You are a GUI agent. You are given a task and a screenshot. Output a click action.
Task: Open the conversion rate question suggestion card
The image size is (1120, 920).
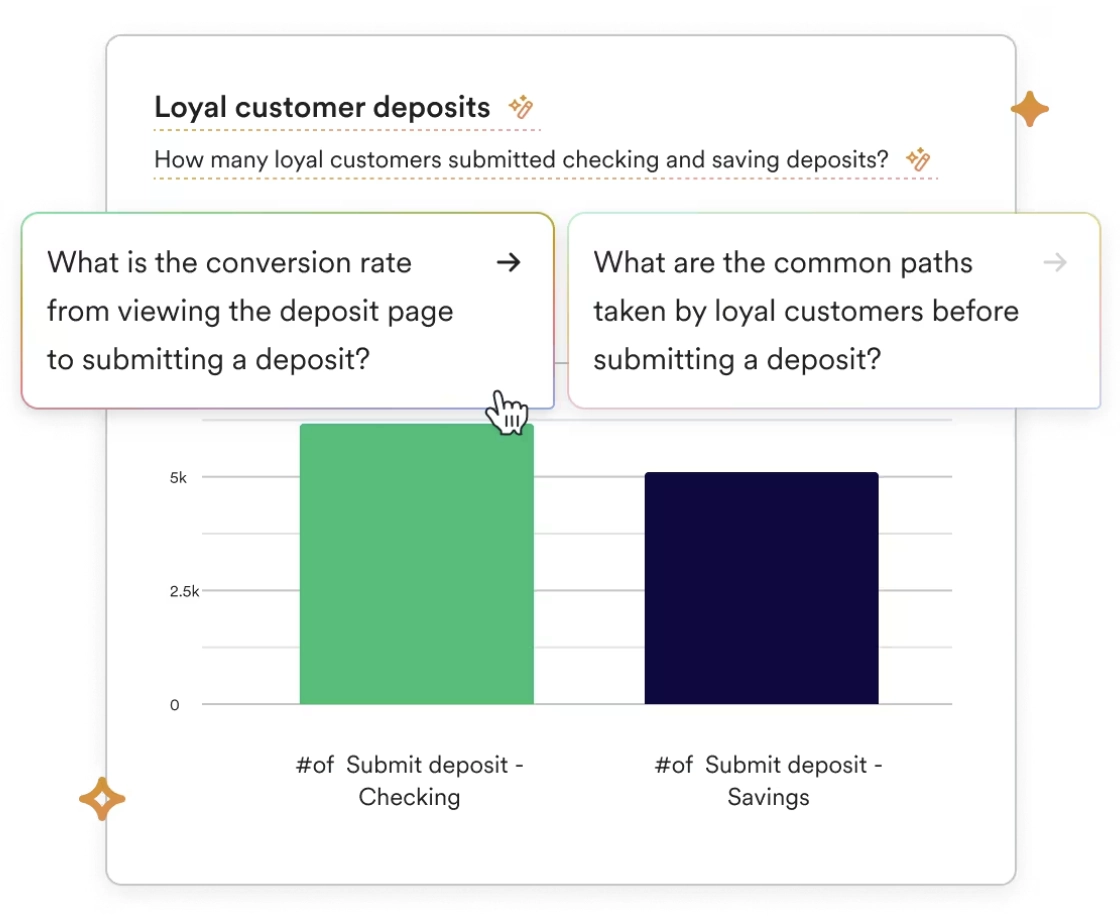click(288, 311)
